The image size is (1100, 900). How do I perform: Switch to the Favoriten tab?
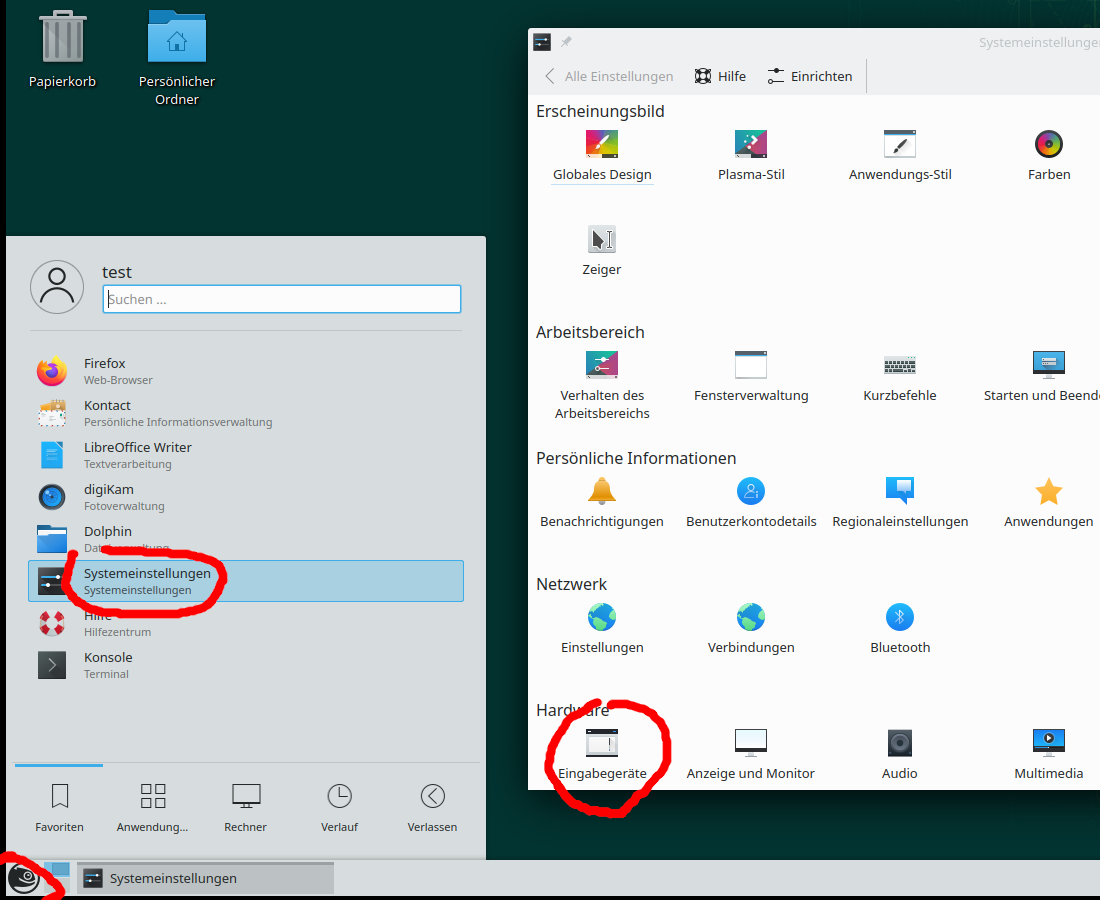60,807
